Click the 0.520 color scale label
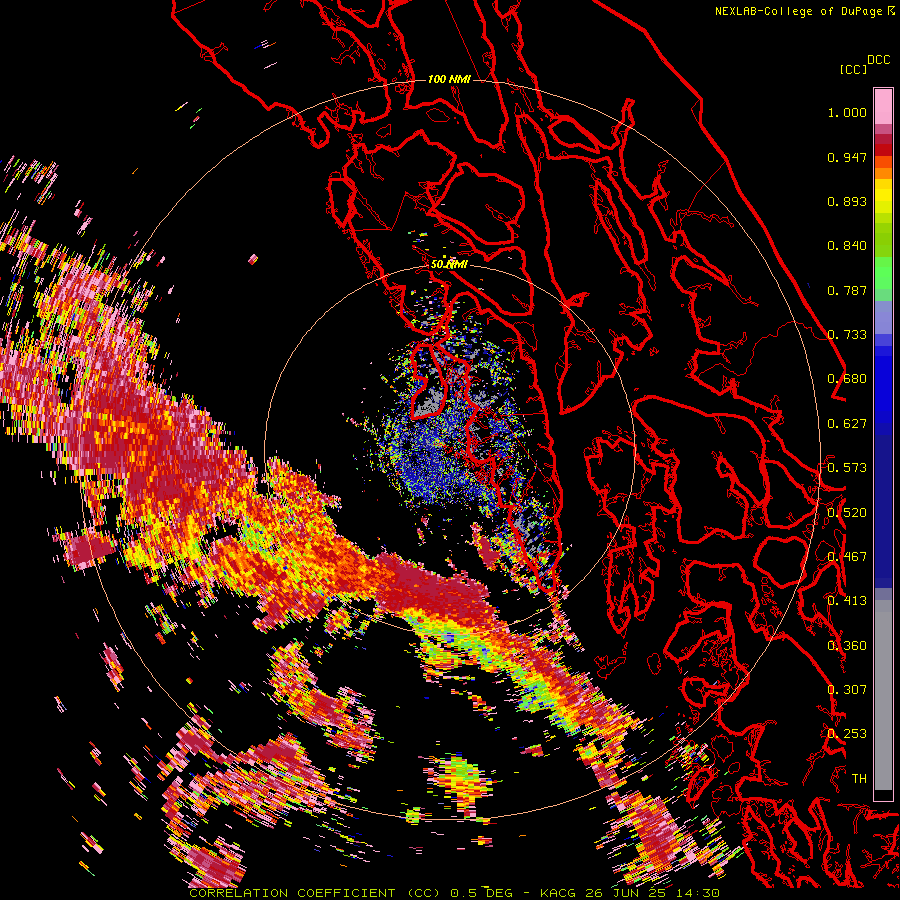The image size is (900, 900). (847, 513)
